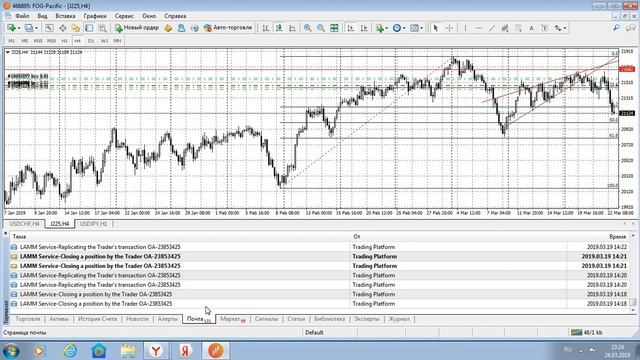The height and width of the screenshot is (360, 640).
Task: Select the equidistant channel tool
Action: [x=505, y=28]
